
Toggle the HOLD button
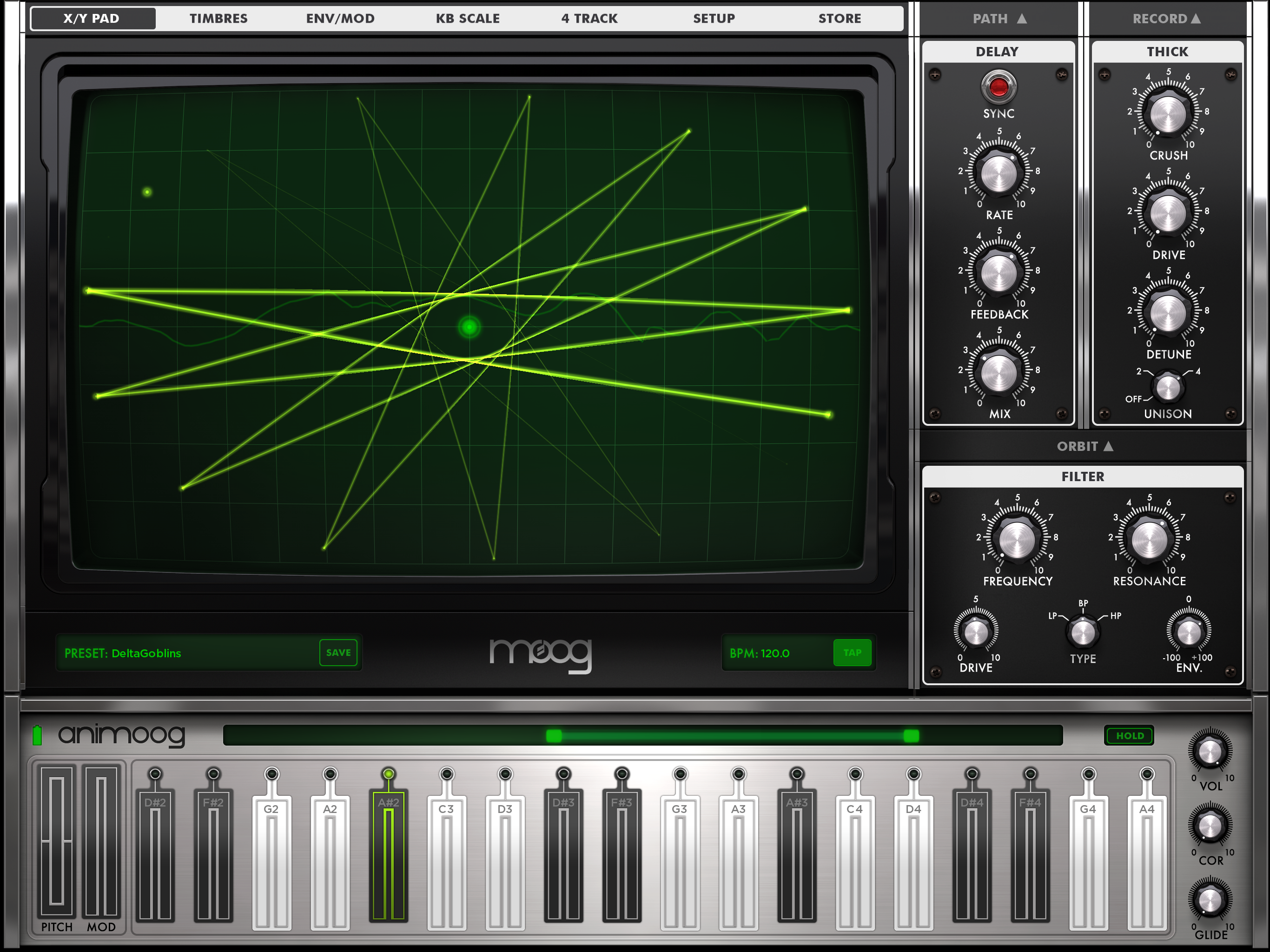[1129, 735]
